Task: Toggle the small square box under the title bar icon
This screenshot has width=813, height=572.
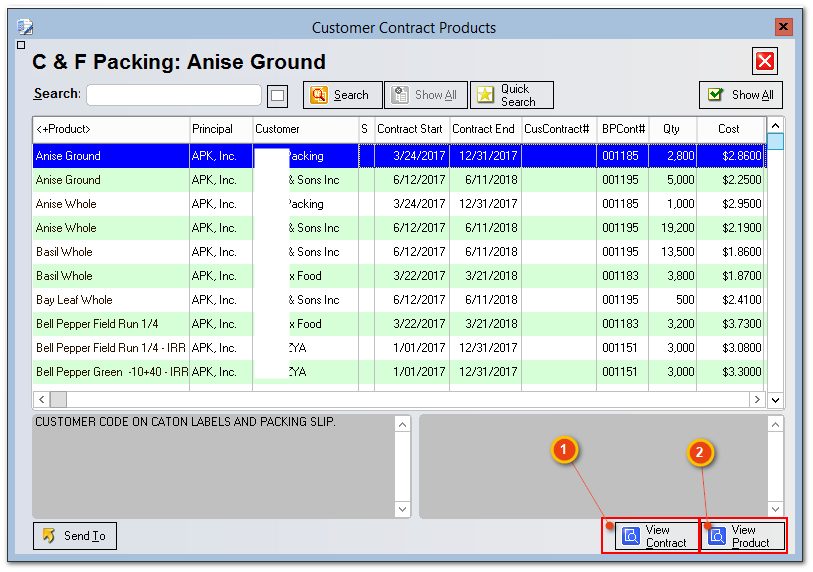Action: 21,45
